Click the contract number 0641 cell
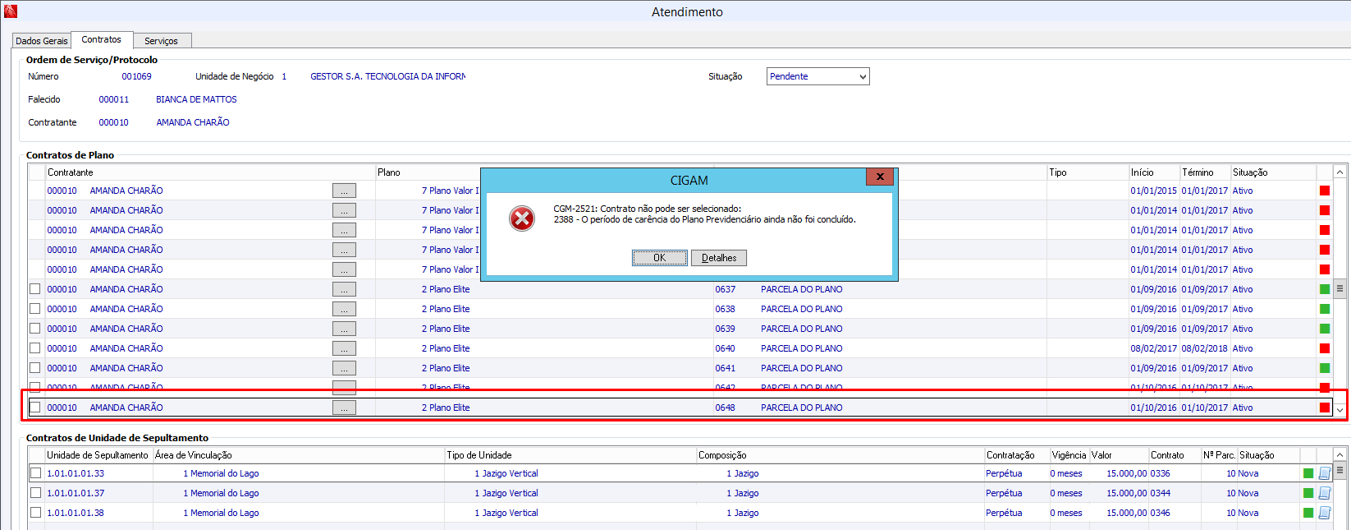Viewport: 1353px width, 530px height. tap(725, 368)
